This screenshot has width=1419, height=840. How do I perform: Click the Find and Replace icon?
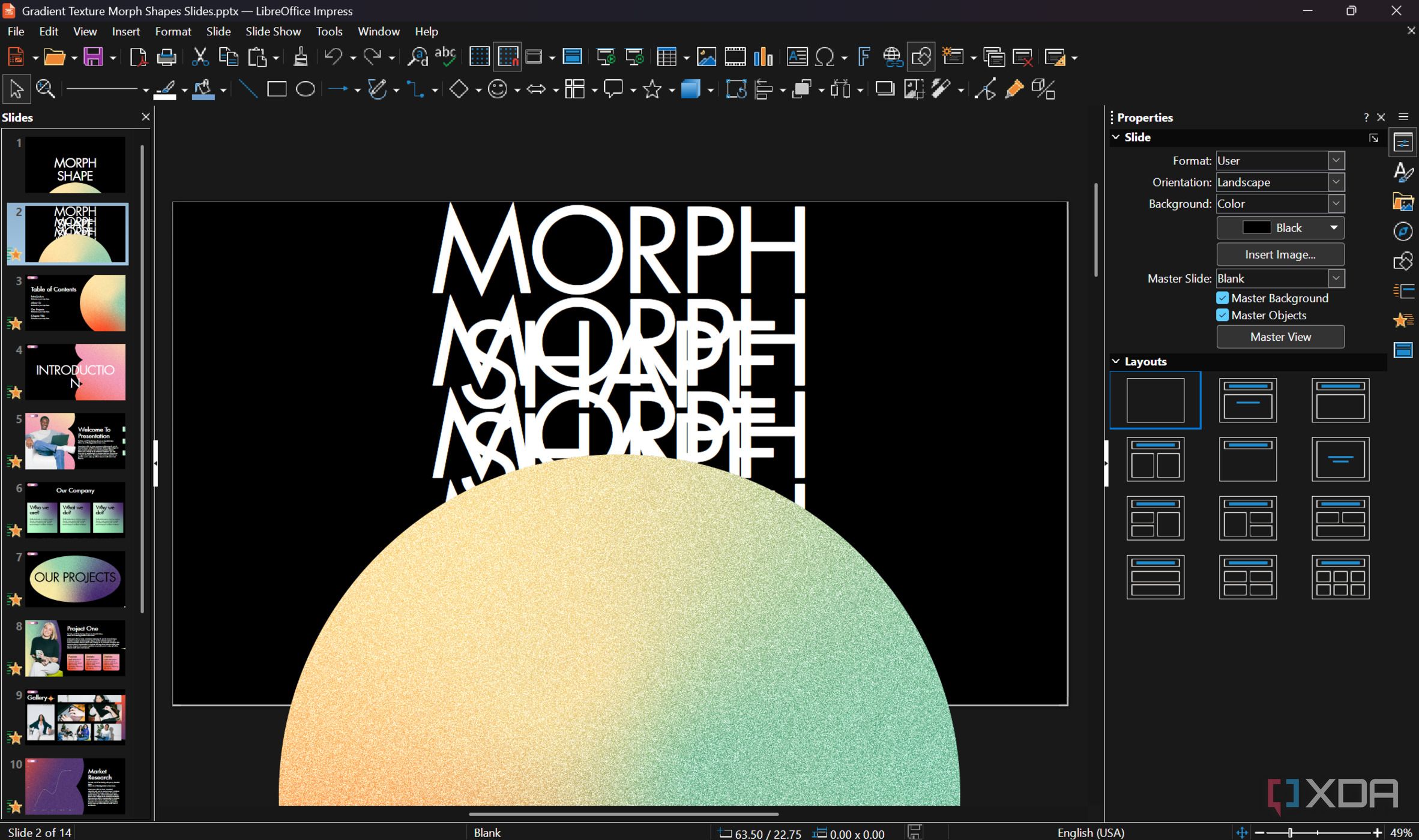pyautogui.click(x=417, y=57)
